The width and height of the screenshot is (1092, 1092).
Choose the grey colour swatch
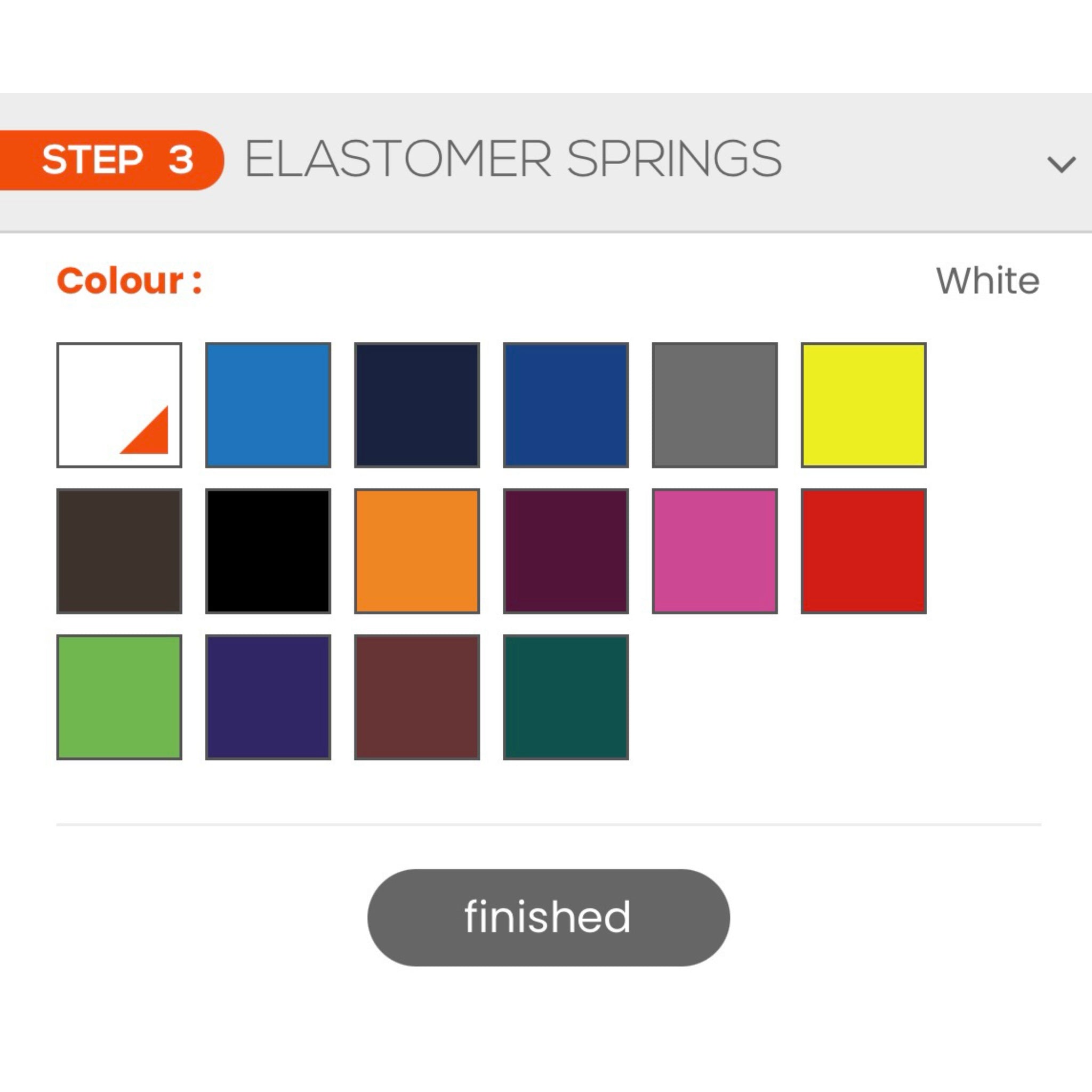pos(714,405)
